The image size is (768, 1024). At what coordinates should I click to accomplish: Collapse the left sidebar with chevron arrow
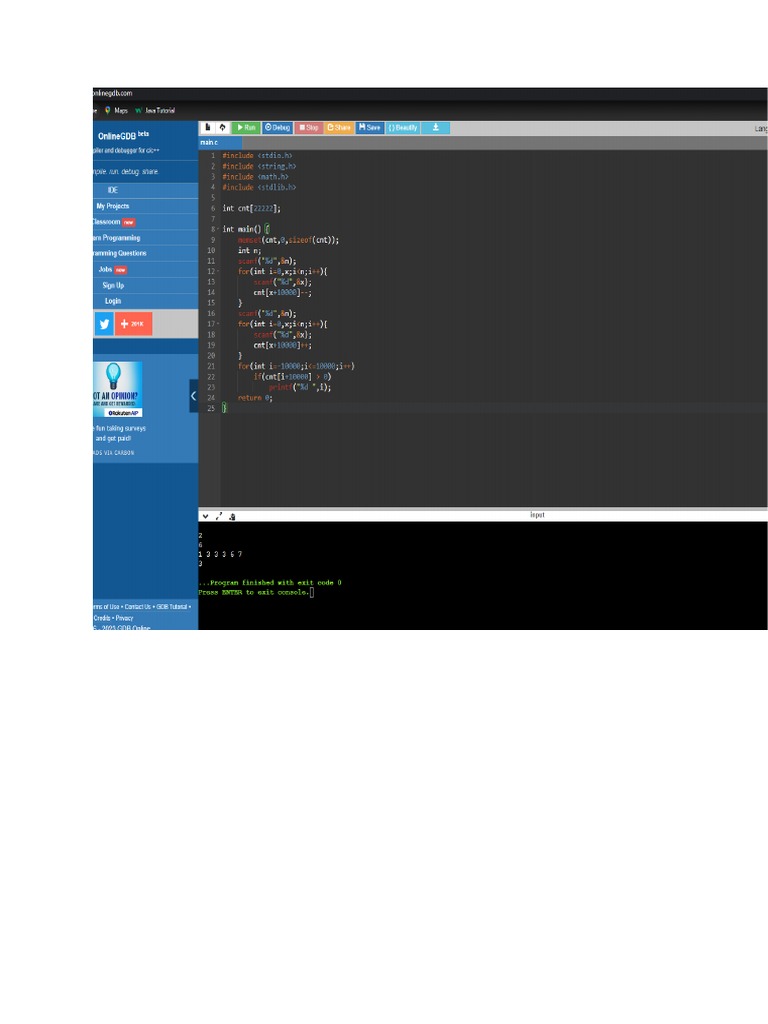[193, 396]
